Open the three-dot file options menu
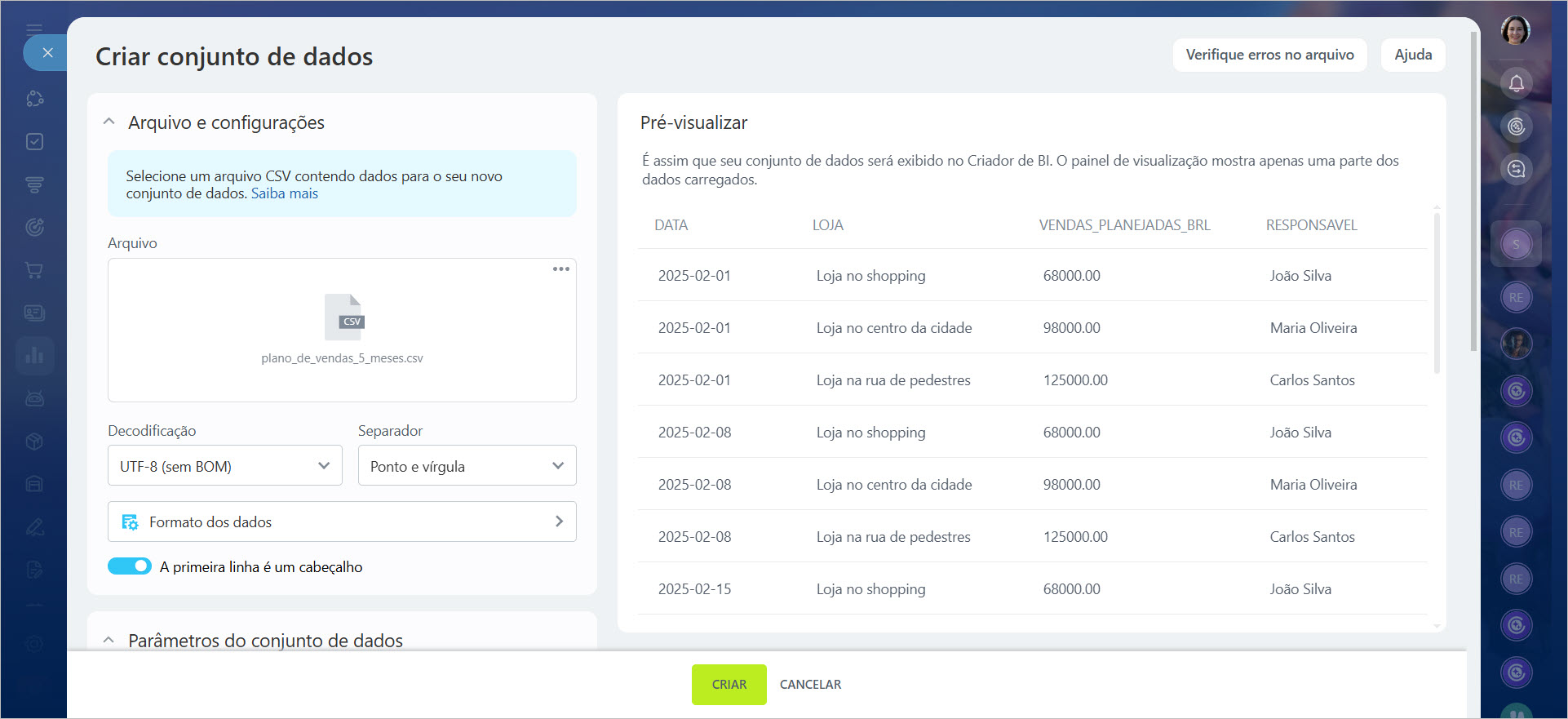The height and width of the screenshot is (719, 1568). [x=560, y=269]
